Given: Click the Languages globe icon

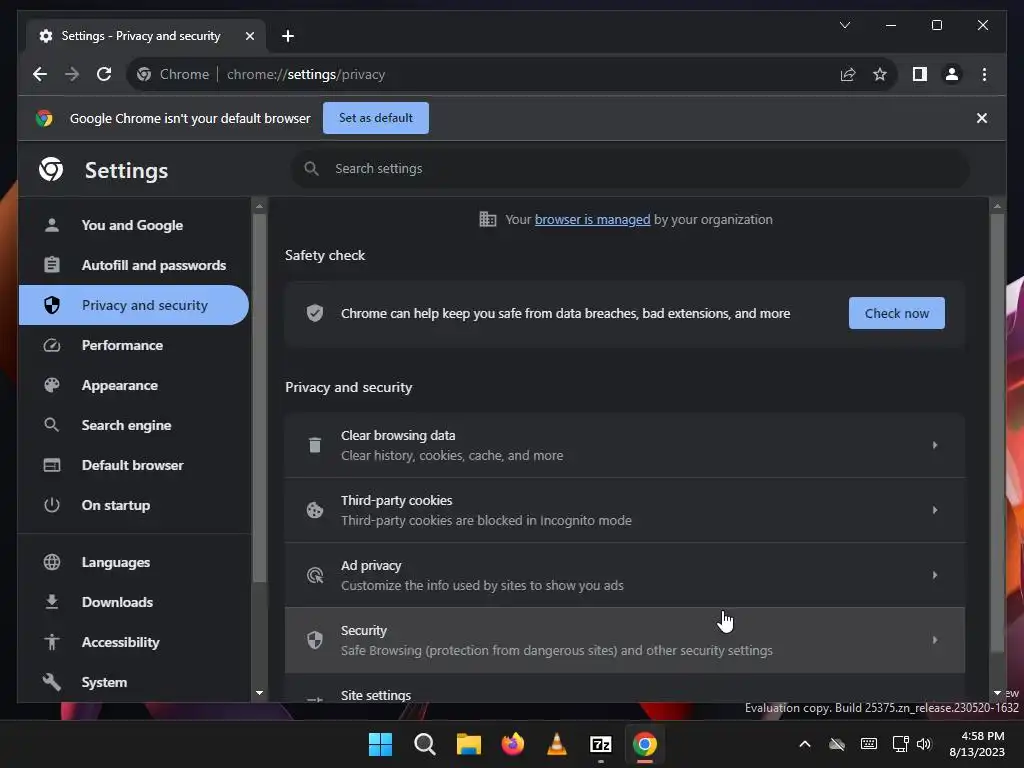Looking at the screenshot, I should click(52, 562).
